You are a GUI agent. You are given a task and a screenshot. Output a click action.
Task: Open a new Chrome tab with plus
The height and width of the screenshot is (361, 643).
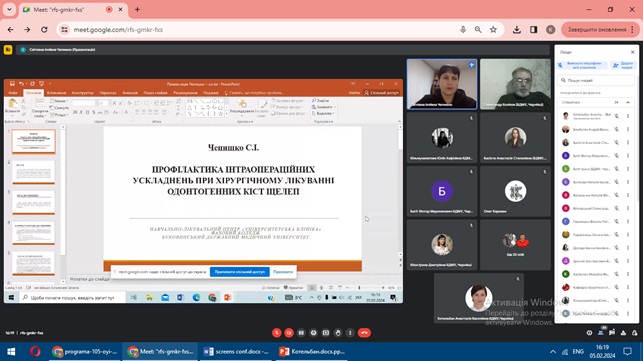point(137,9)
